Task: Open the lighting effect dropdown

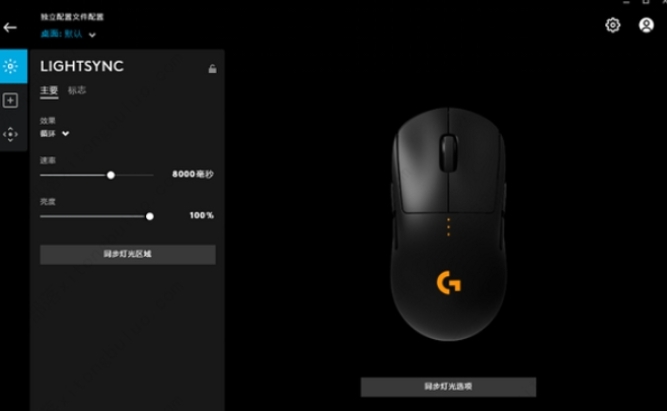Action: coord(54,134)
